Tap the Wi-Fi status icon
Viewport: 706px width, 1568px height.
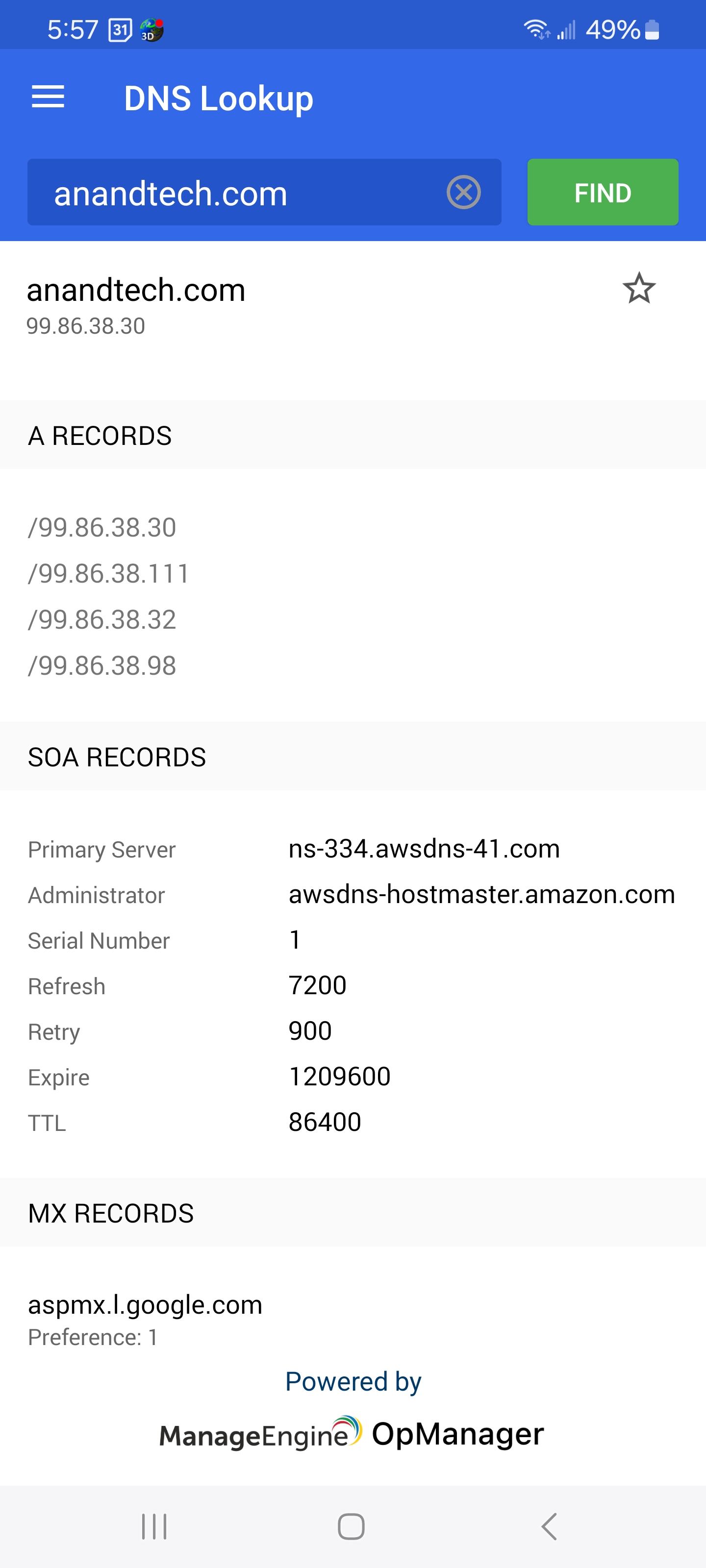(x=537, y=29)
